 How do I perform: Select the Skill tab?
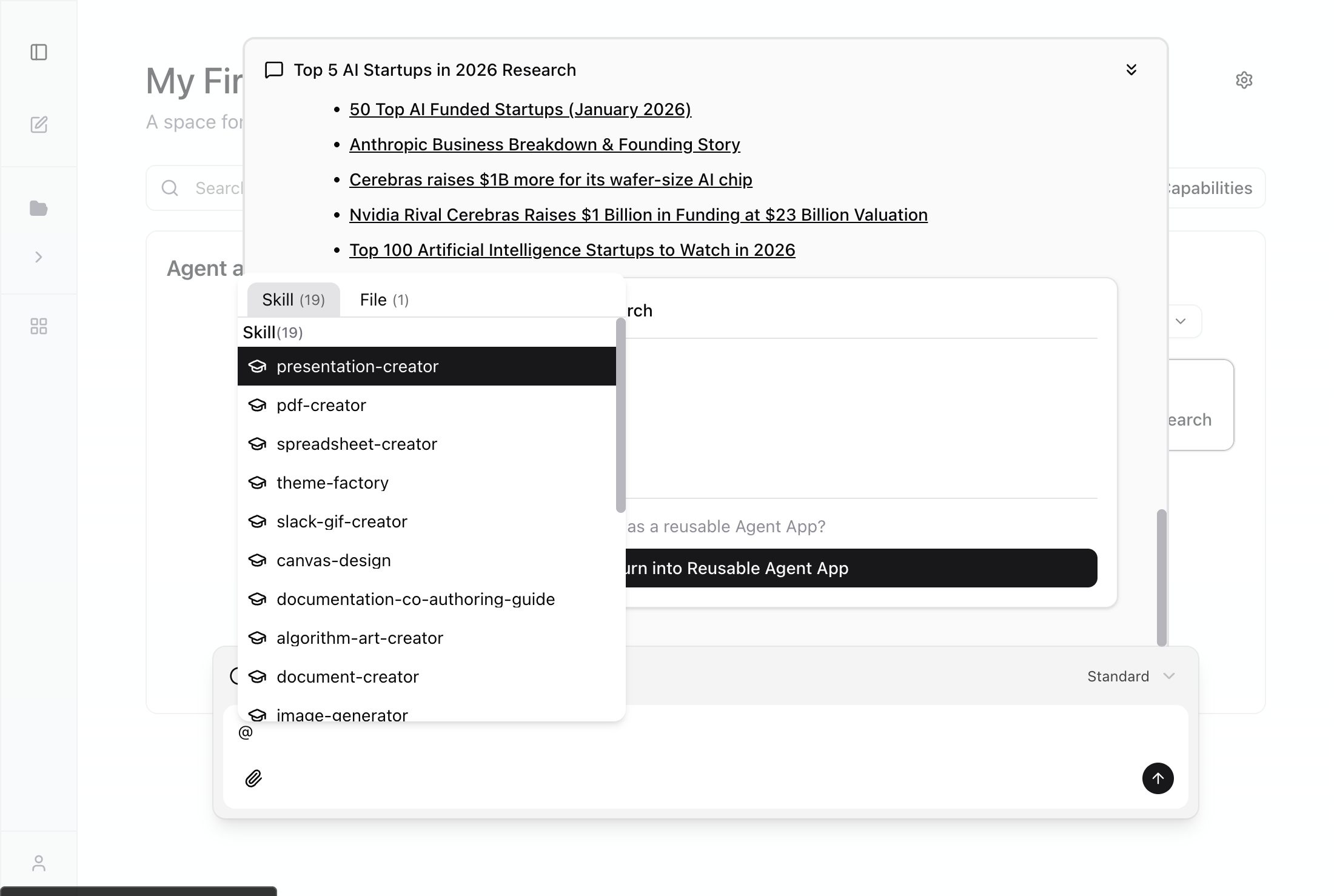[293, 299]
